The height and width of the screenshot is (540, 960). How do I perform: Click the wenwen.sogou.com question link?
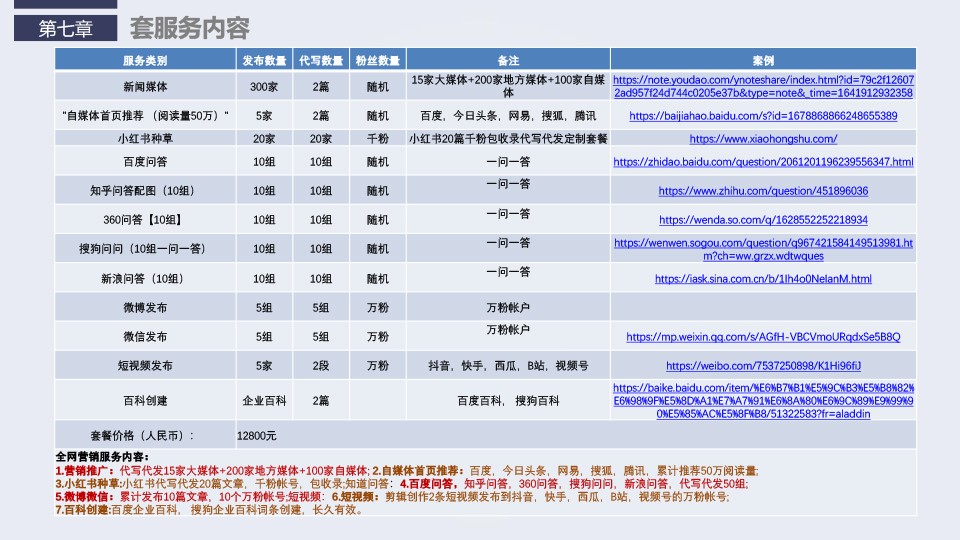pyautogui.click(x=762, y=249)
